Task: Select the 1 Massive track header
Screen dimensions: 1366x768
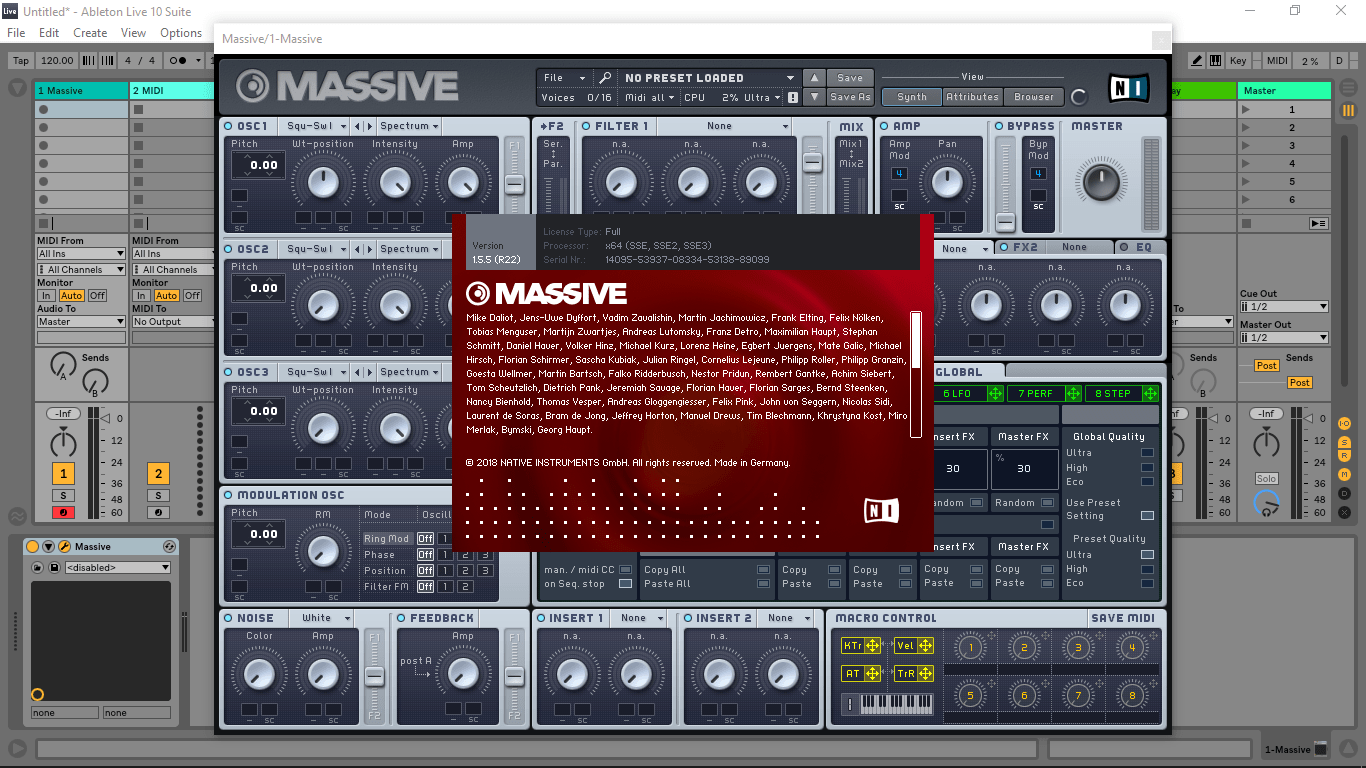Action: click(x=81, y=91)
